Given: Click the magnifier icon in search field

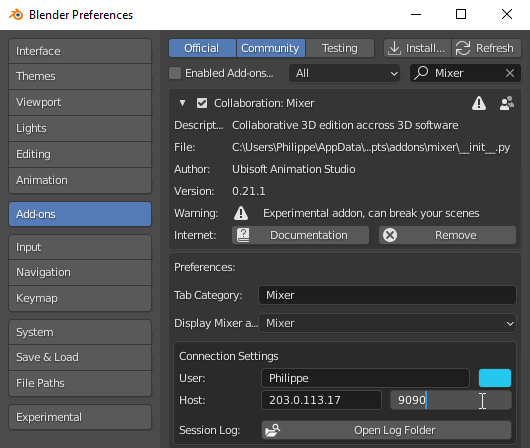Looking at the screenshot, I should tap(421, 73).
